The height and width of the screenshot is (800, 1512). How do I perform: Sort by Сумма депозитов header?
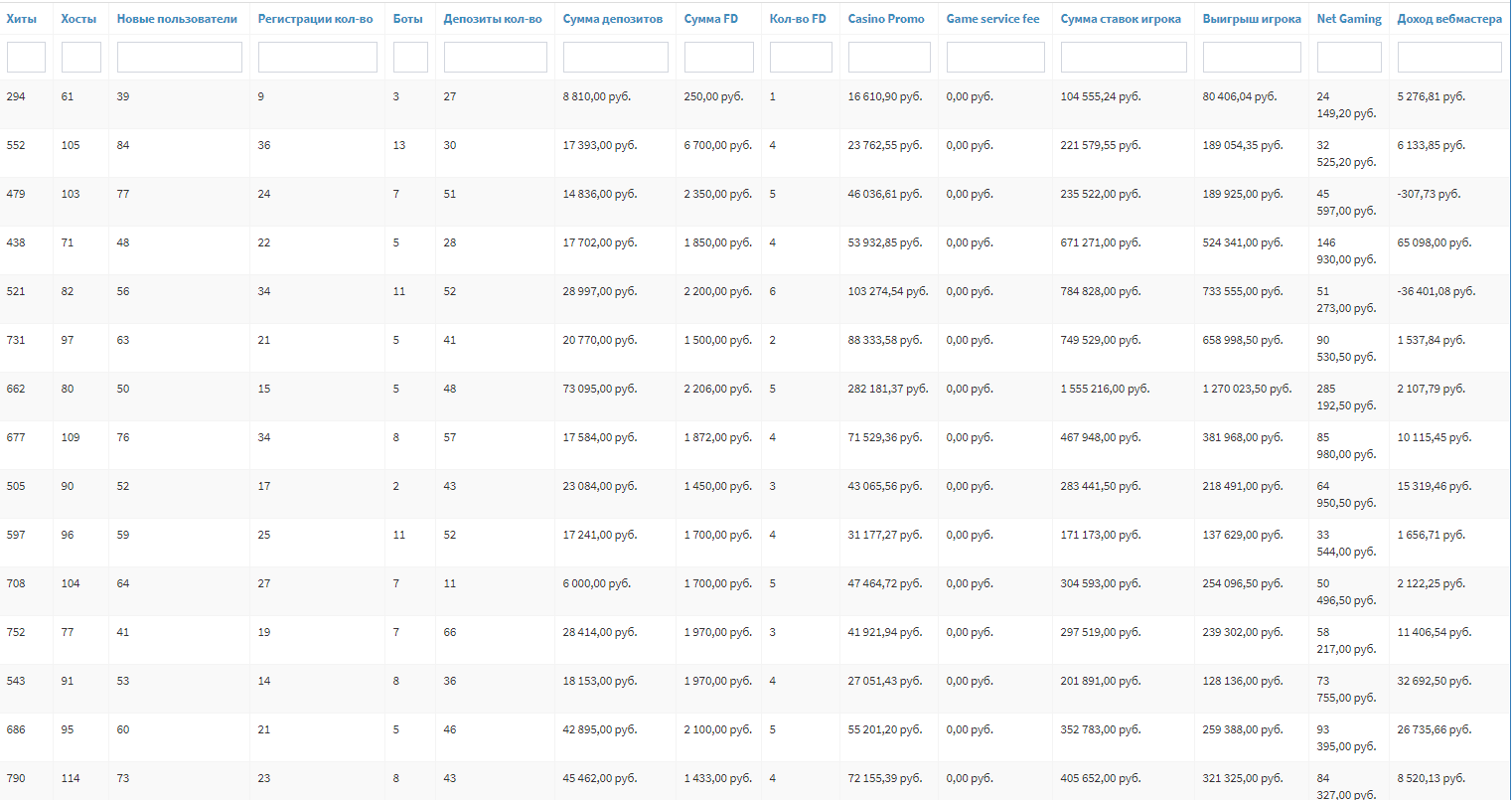click(x=612, y=19)
